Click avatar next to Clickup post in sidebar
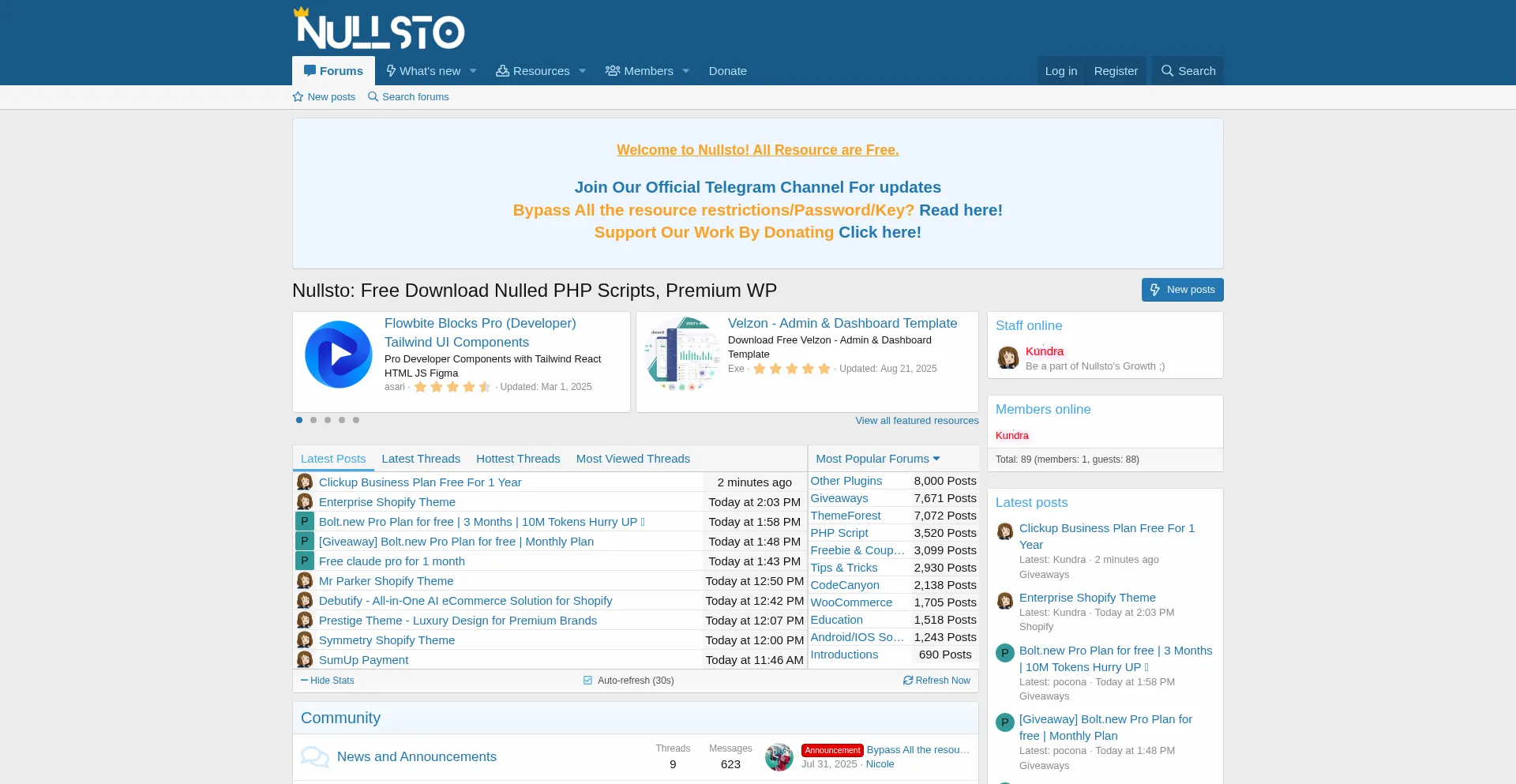The image size is (1516, 784). [1005, 531]
